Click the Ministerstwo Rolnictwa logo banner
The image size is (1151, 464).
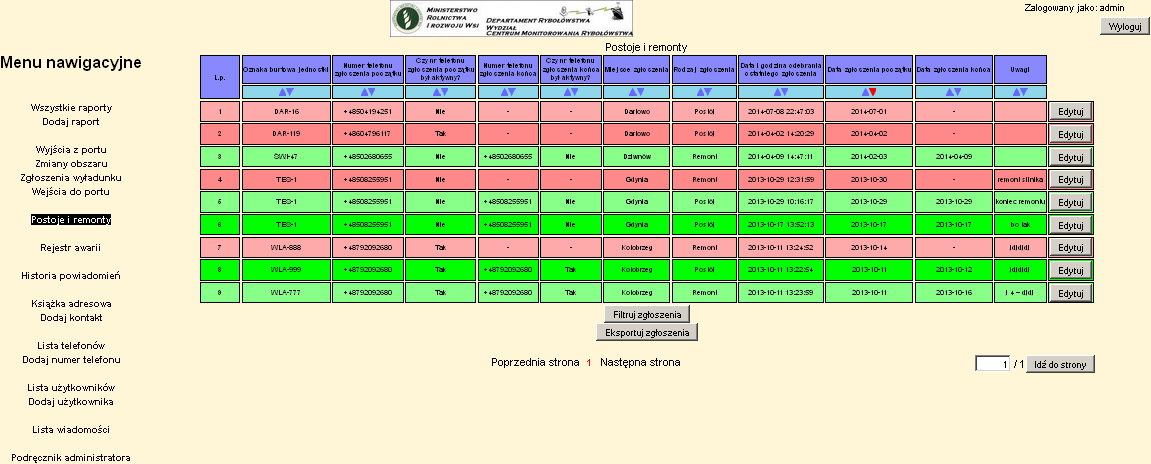pyautogui.click(x=512, y=19)
